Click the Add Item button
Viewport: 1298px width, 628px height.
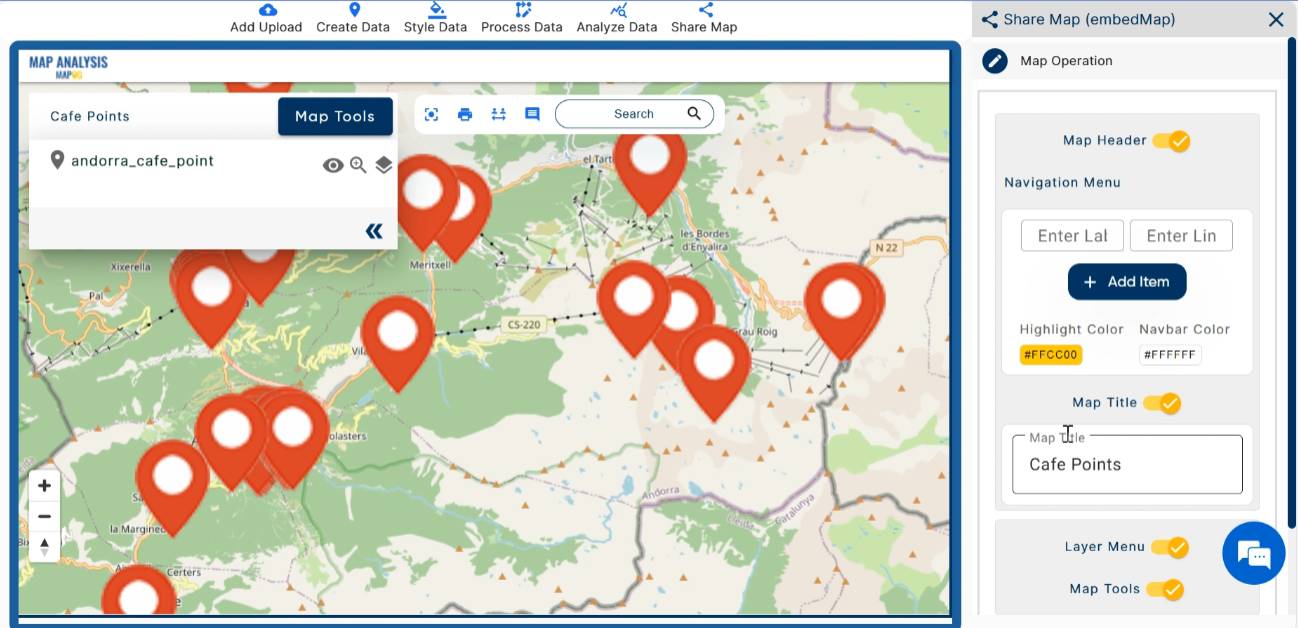(x=1127, y=282)
